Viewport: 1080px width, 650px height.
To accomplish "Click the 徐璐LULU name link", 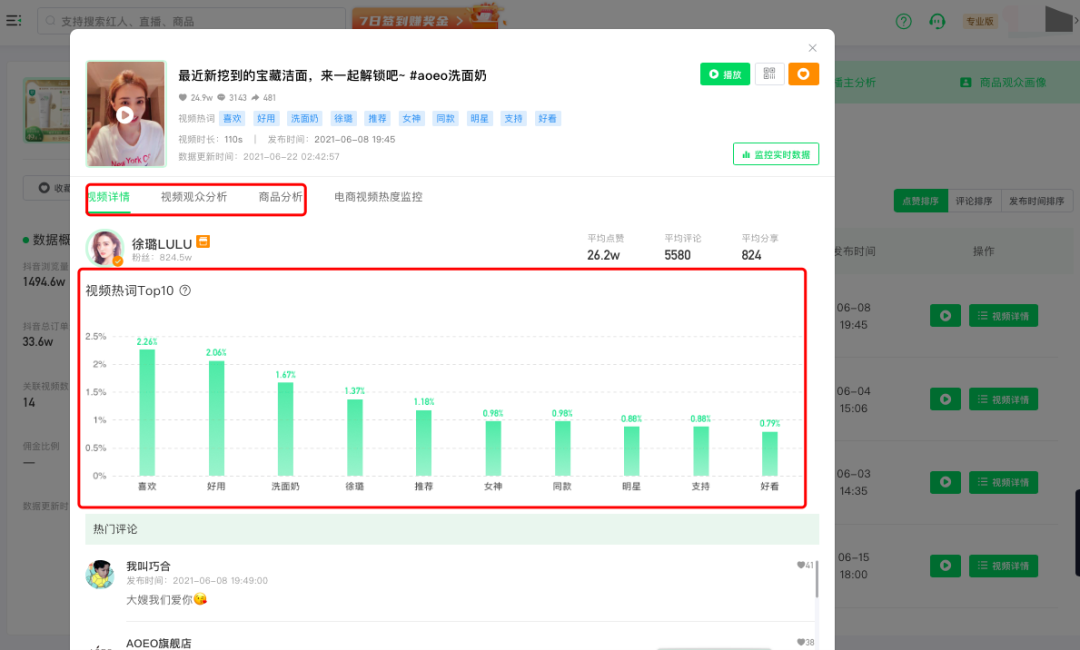I will pyautogui.click(x=162, y=244).
